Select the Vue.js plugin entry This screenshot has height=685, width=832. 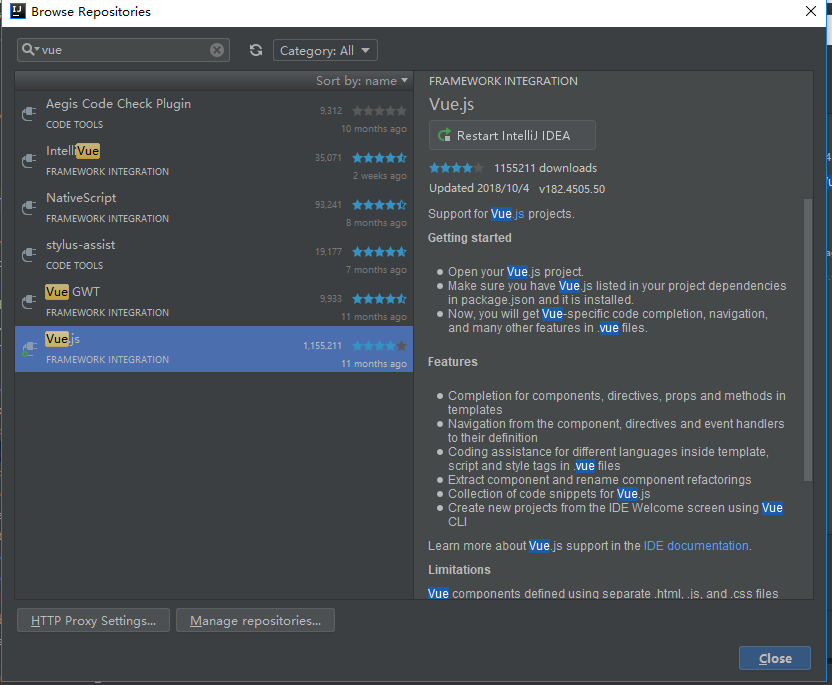(x=214, y=349)
